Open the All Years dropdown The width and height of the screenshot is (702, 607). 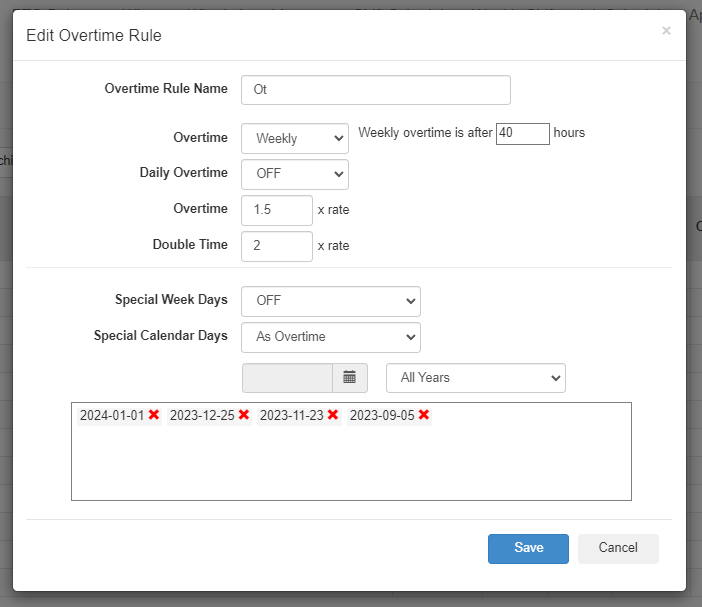click(x=475, y=378)
